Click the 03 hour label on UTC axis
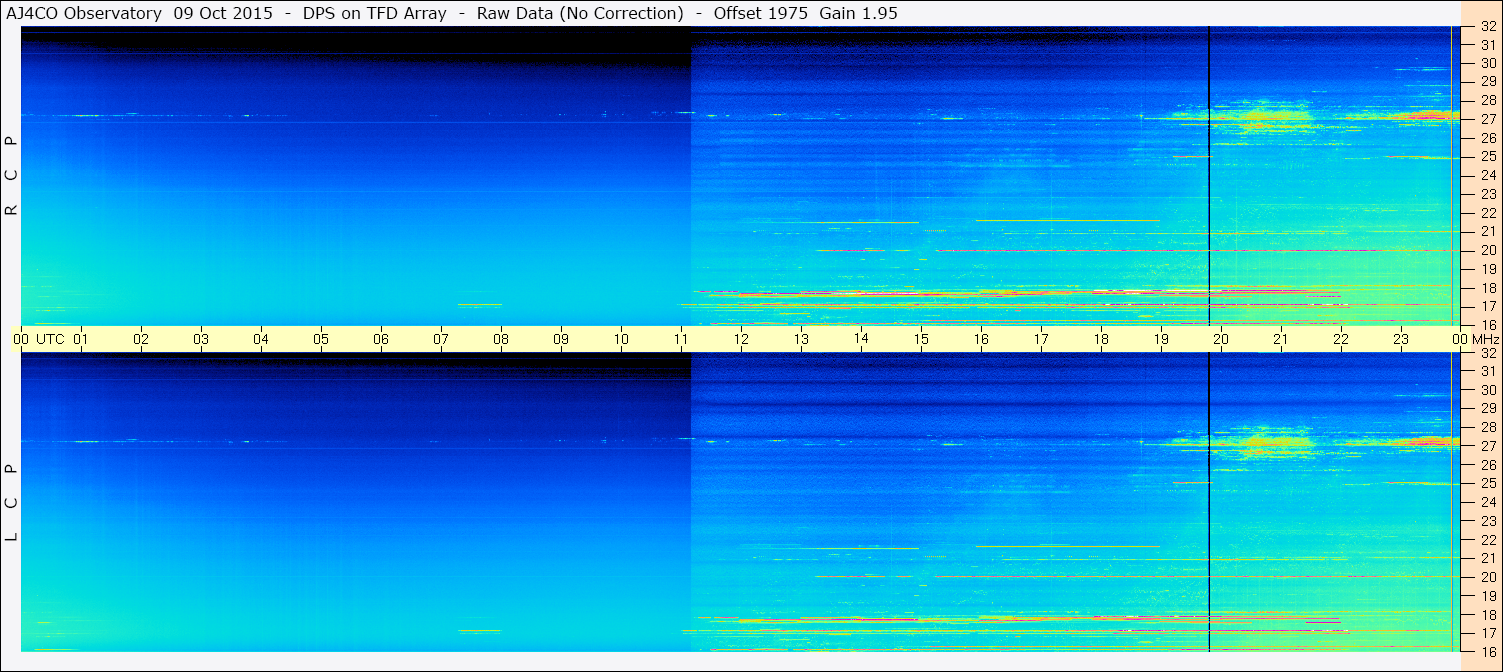The width and height of the screenshot is (1503, 672). point(201,339)
